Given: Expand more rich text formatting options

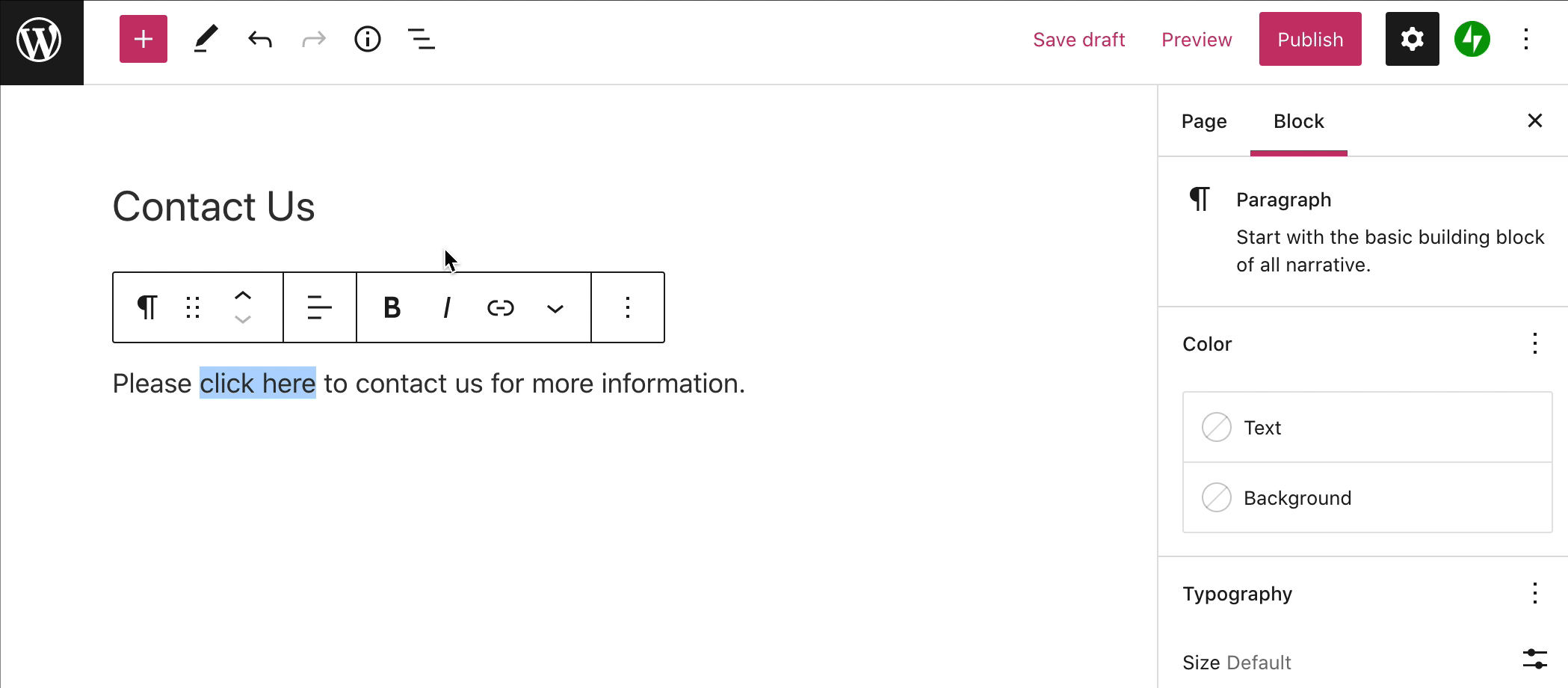Looking at the screenshot, I should pos(555,308).
